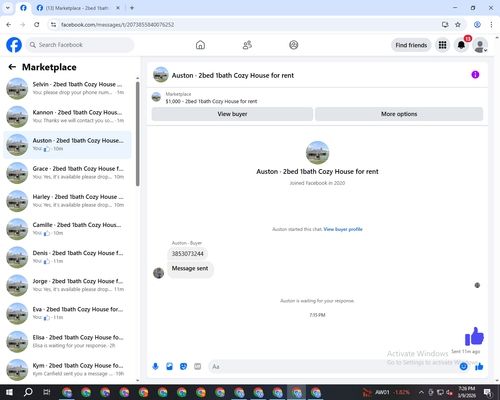Open the Groups icon in the top navigation
The height and width of the screenshot is (400, 500).
[294, 45]
